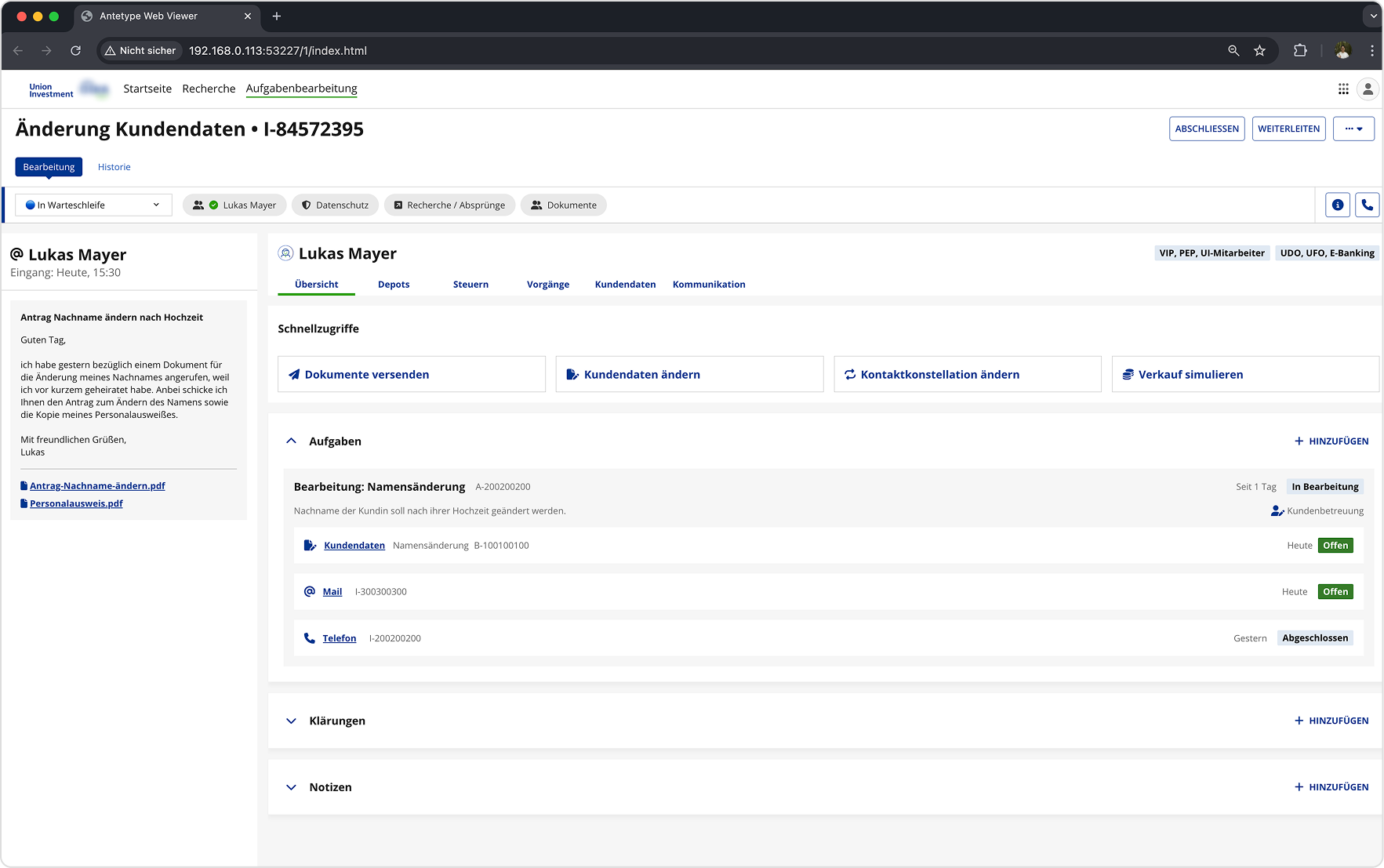Click the Lukas Mayer chip in toolbar
This screenshot has width=1384, height=868.
(234, 205)
